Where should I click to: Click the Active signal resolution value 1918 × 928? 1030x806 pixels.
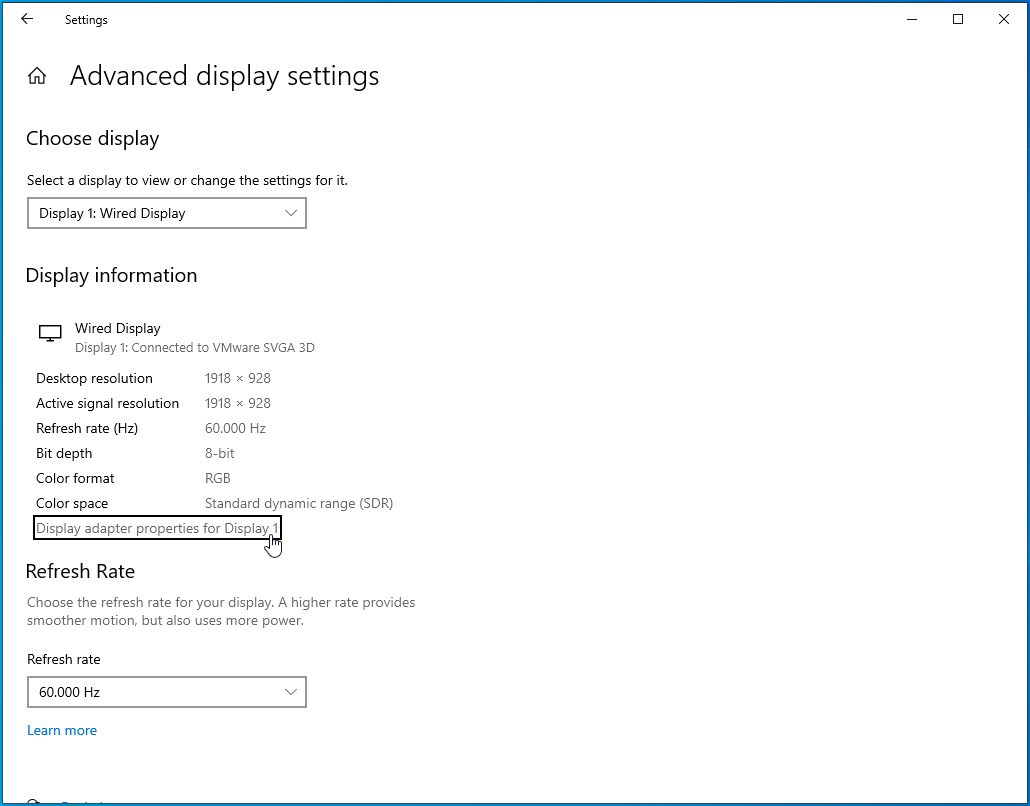tap(238, 403)
